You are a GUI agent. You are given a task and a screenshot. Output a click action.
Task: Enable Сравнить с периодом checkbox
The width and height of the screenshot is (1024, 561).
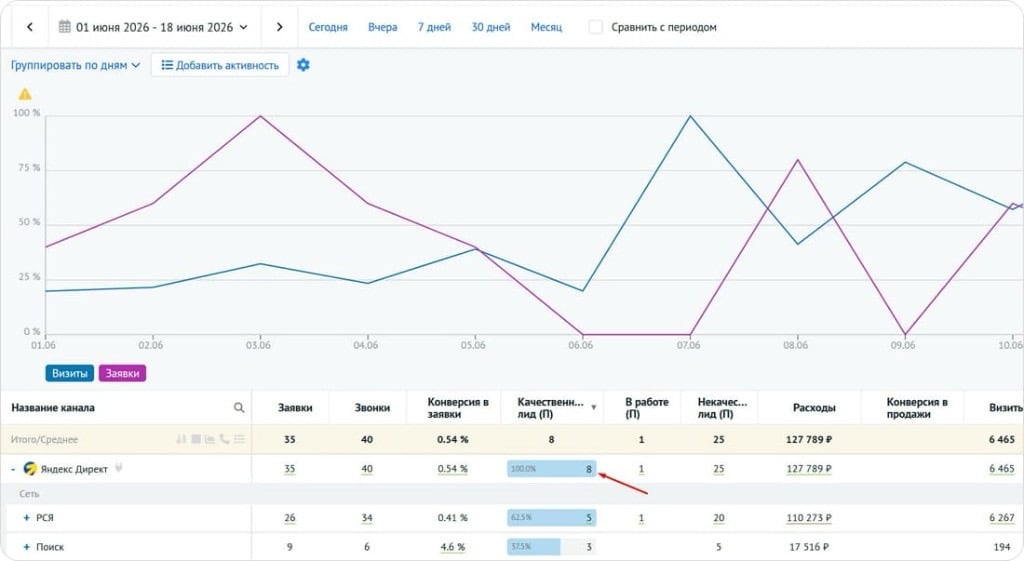coord(596,27)
